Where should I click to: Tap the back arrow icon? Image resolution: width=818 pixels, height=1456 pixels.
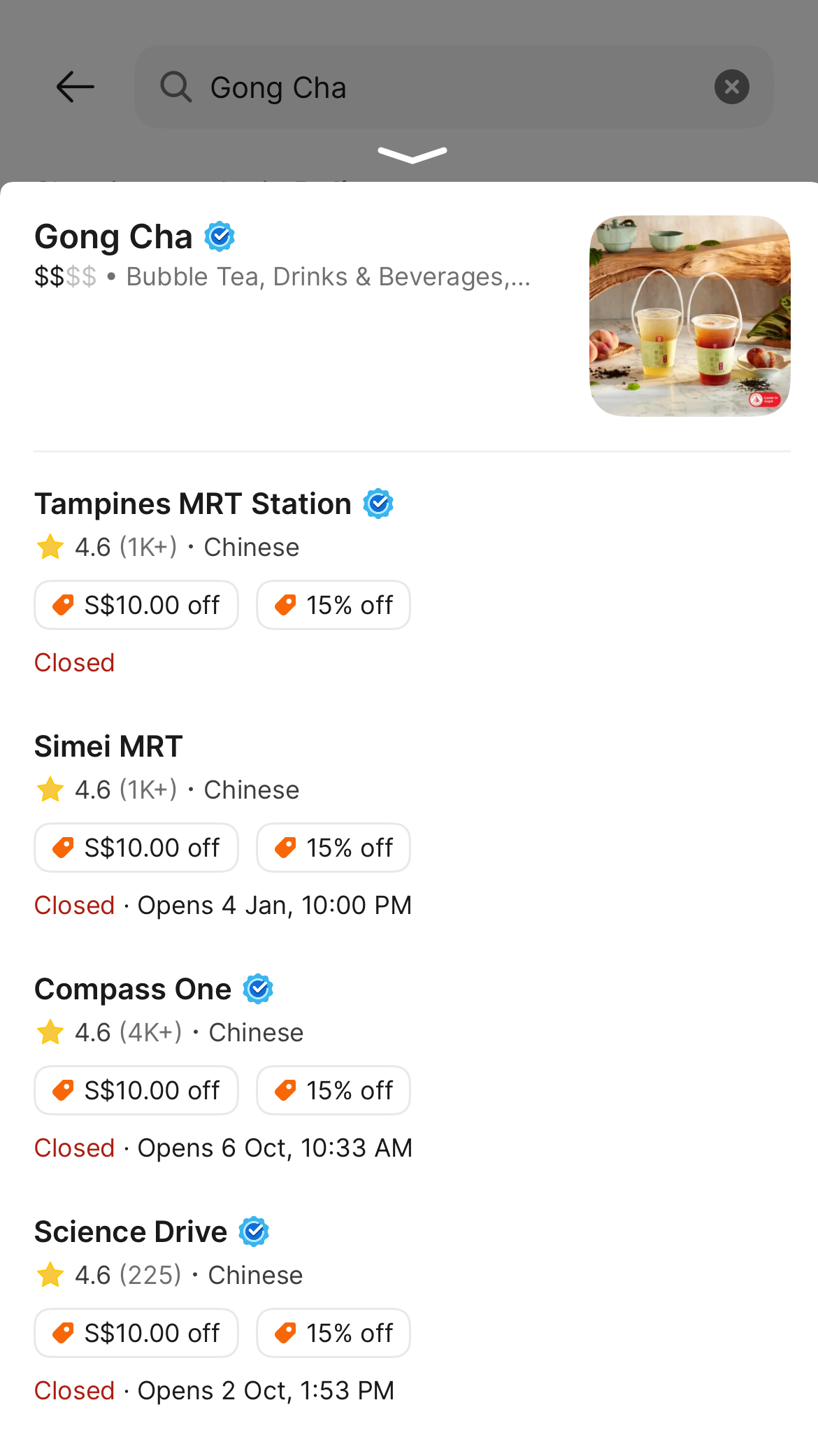tap(75, 87)
